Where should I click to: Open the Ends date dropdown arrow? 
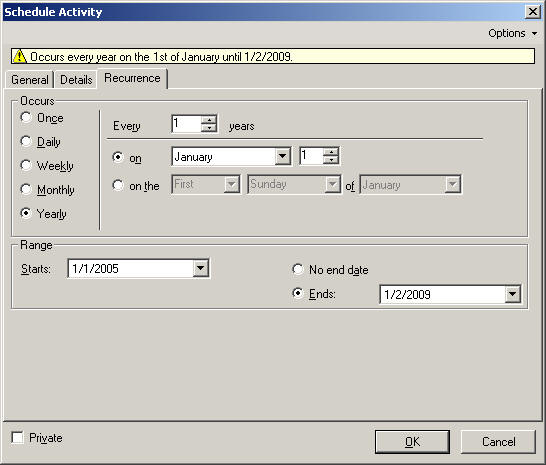(x=512, y=294)
